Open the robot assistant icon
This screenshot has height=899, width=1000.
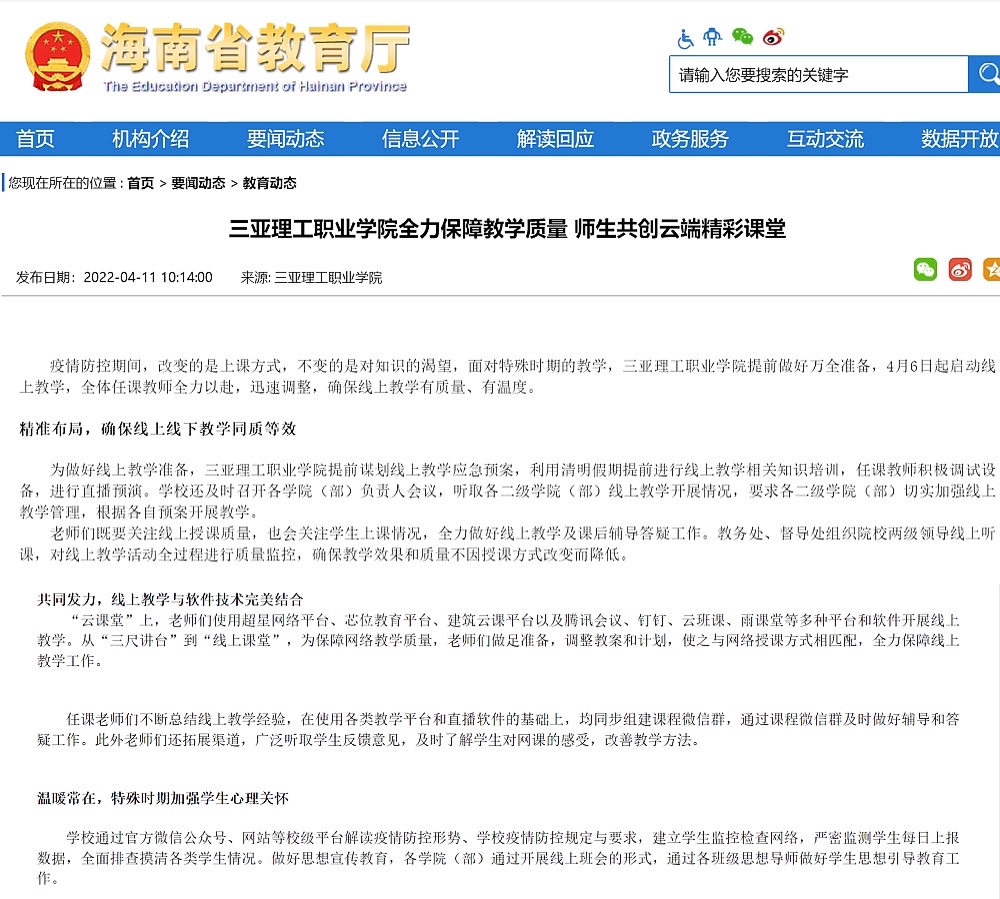point(712,38)
